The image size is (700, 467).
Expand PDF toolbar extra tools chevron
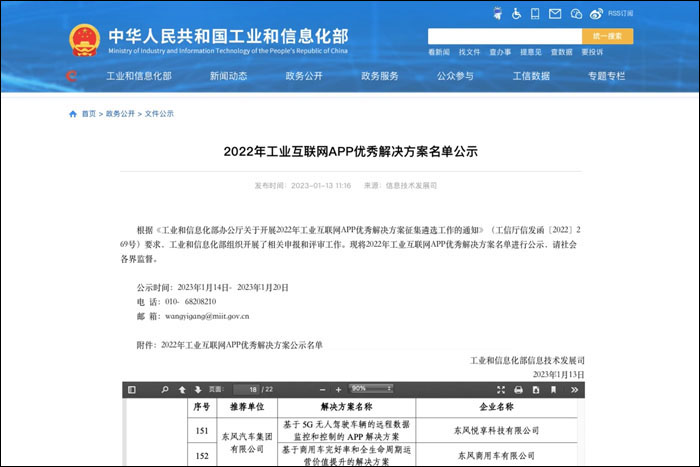[574, 390]
